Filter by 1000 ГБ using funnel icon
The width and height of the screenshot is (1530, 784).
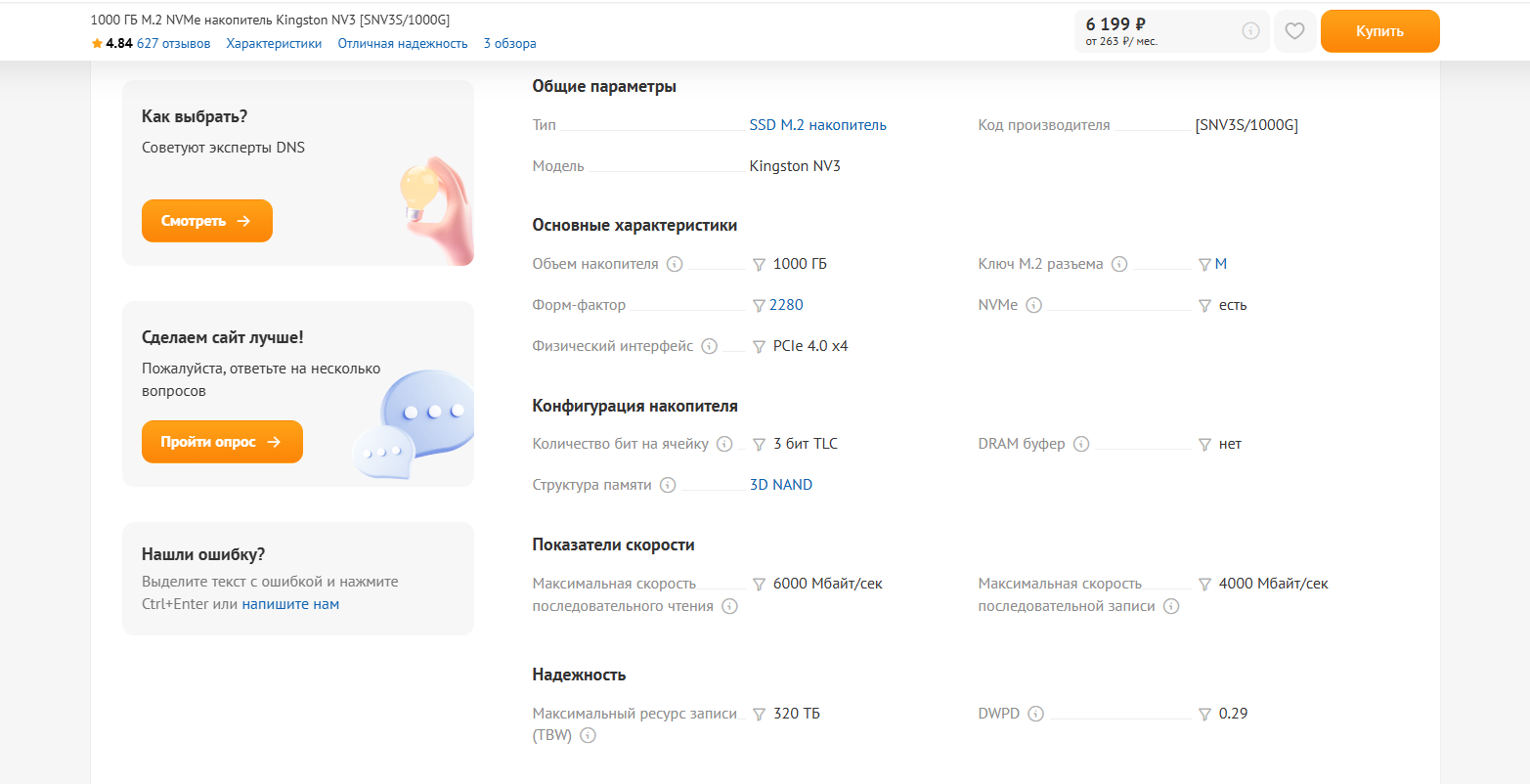(x=759, y=265)
